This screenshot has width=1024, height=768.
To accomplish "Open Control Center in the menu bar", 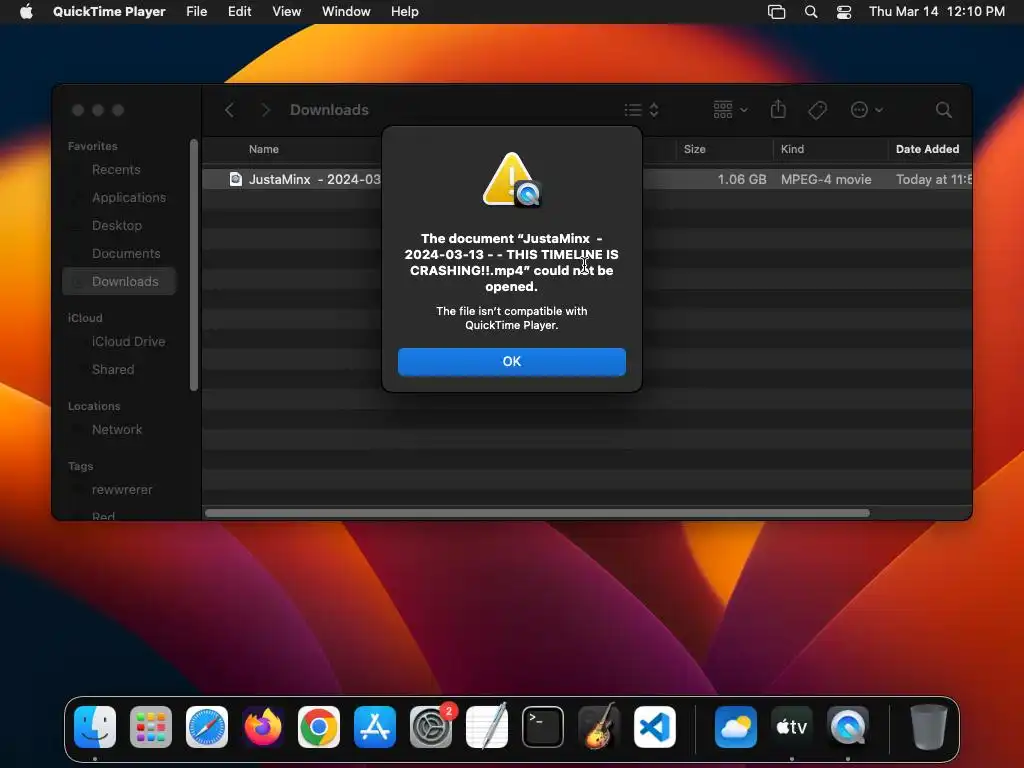I will 844,12.
